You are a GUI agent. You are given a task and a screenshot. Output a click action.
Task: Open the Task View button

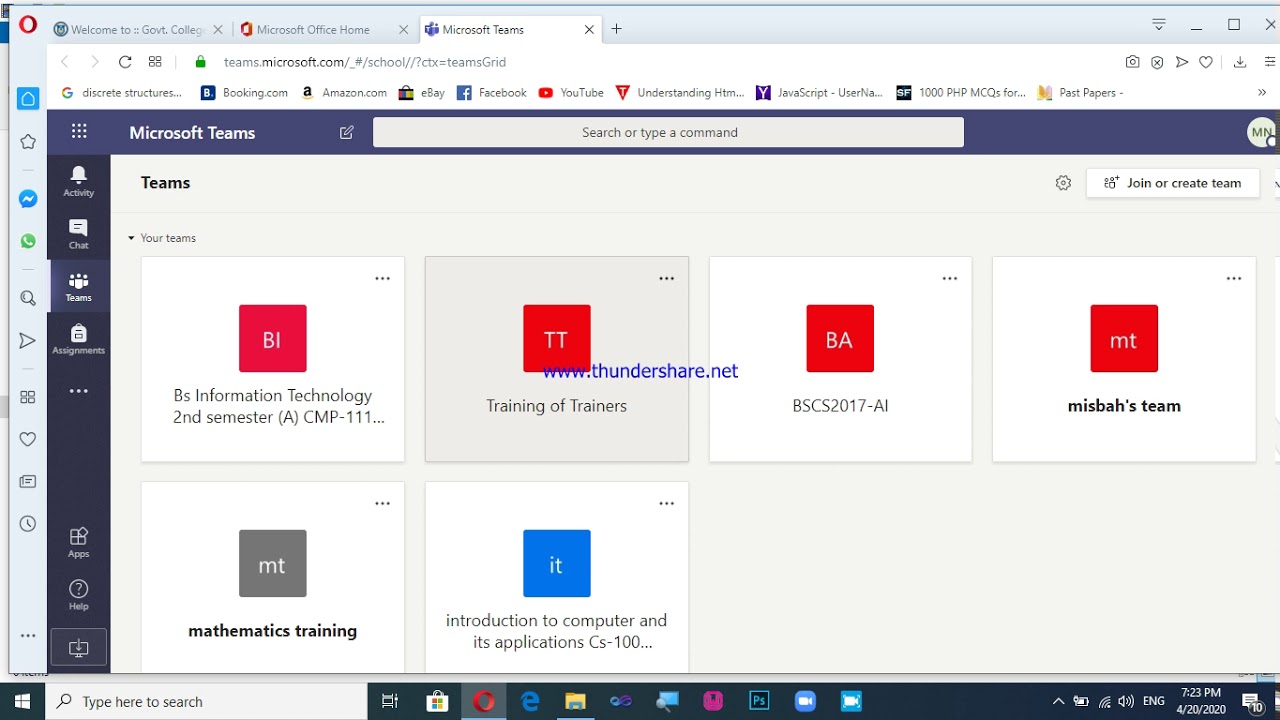click(x=391, y=701)
